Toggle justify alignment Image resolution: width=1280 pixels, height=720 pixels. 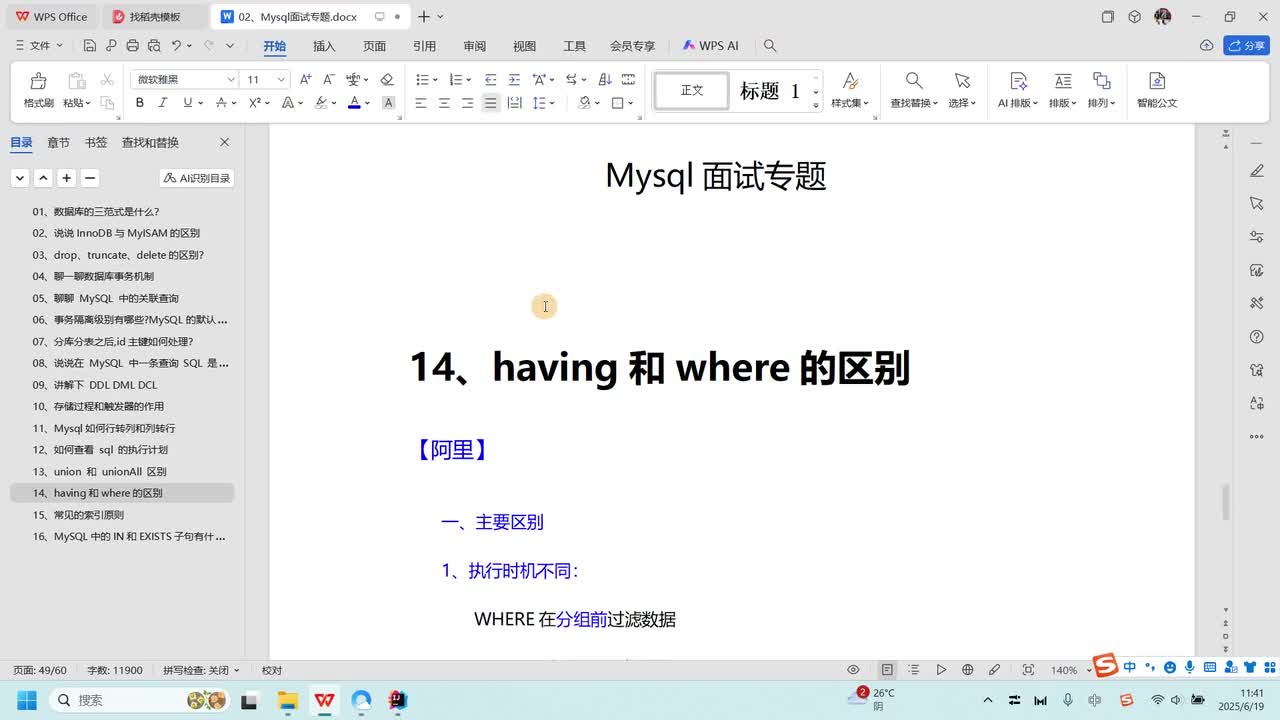coord(490,103)
